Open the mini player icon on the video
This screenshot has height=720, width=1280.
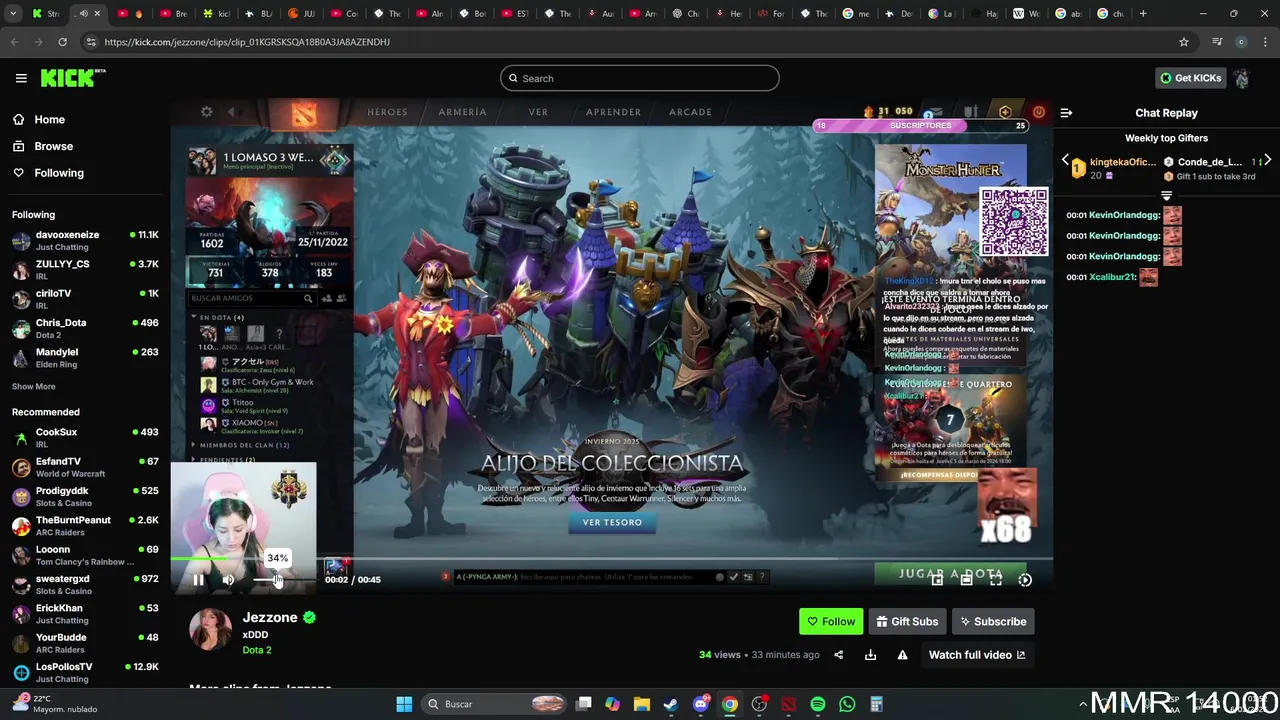pos(937,580)
